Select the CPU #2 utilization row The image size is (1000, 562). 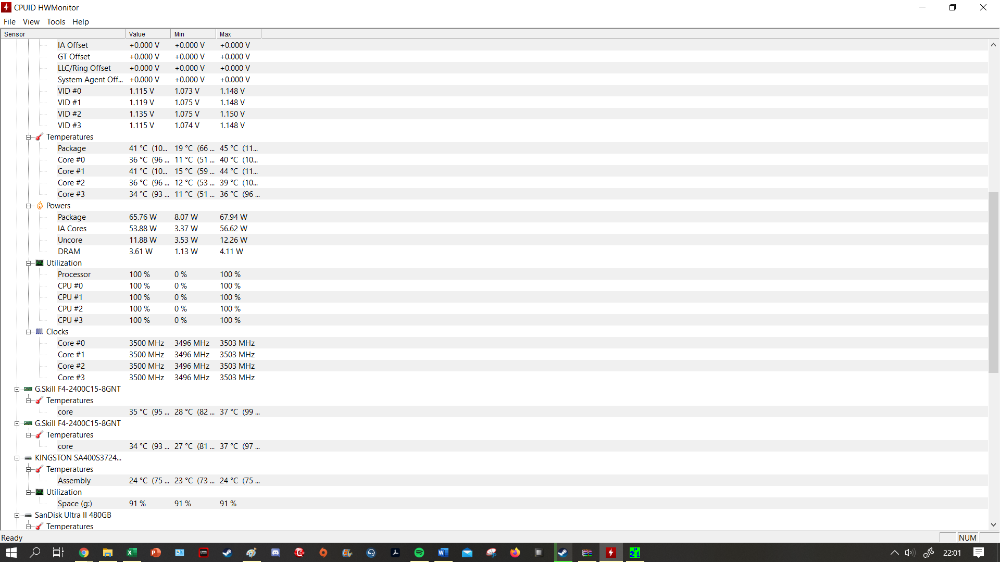click(494, 309)
